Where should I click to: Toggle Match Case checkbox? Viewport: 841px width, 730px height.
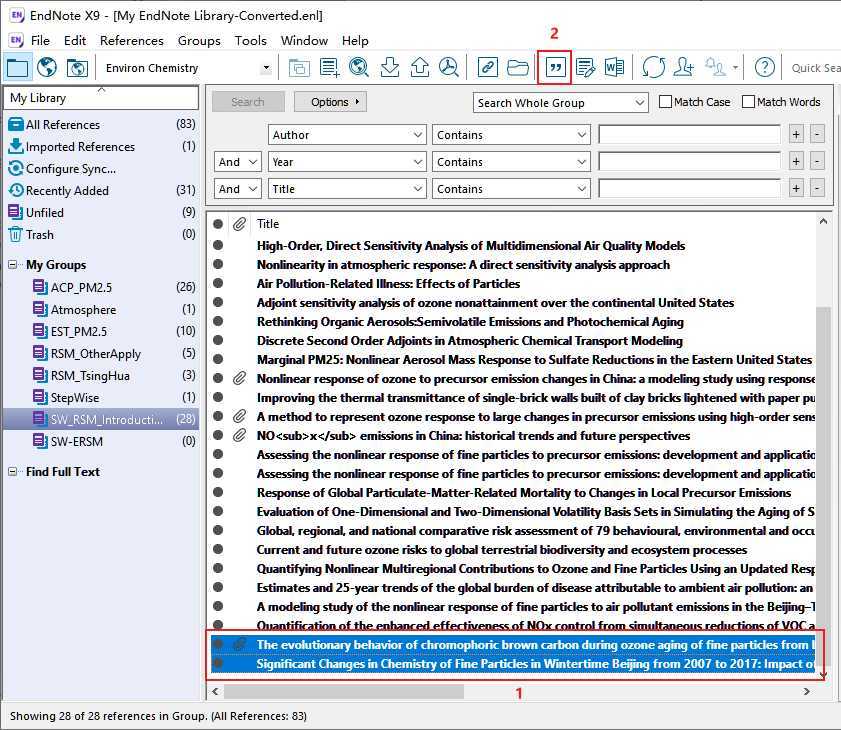click(665, 102)
